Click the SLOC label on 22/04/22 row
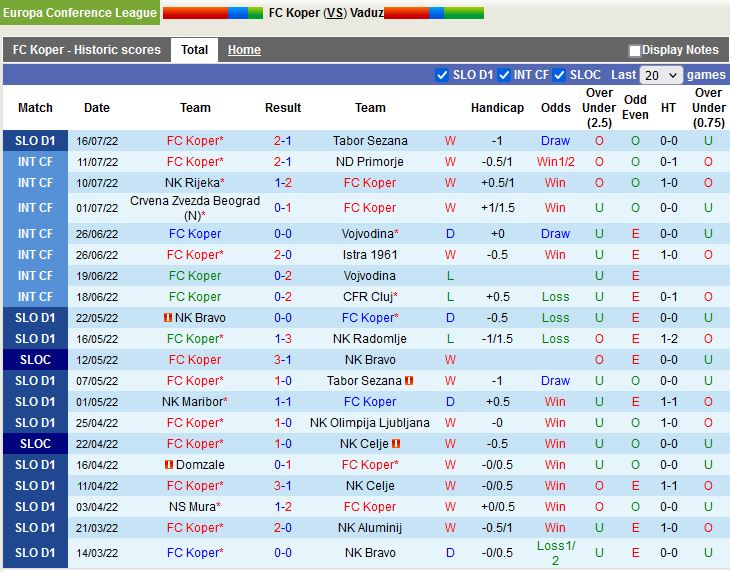730x572 pixels. pos(35,444)
